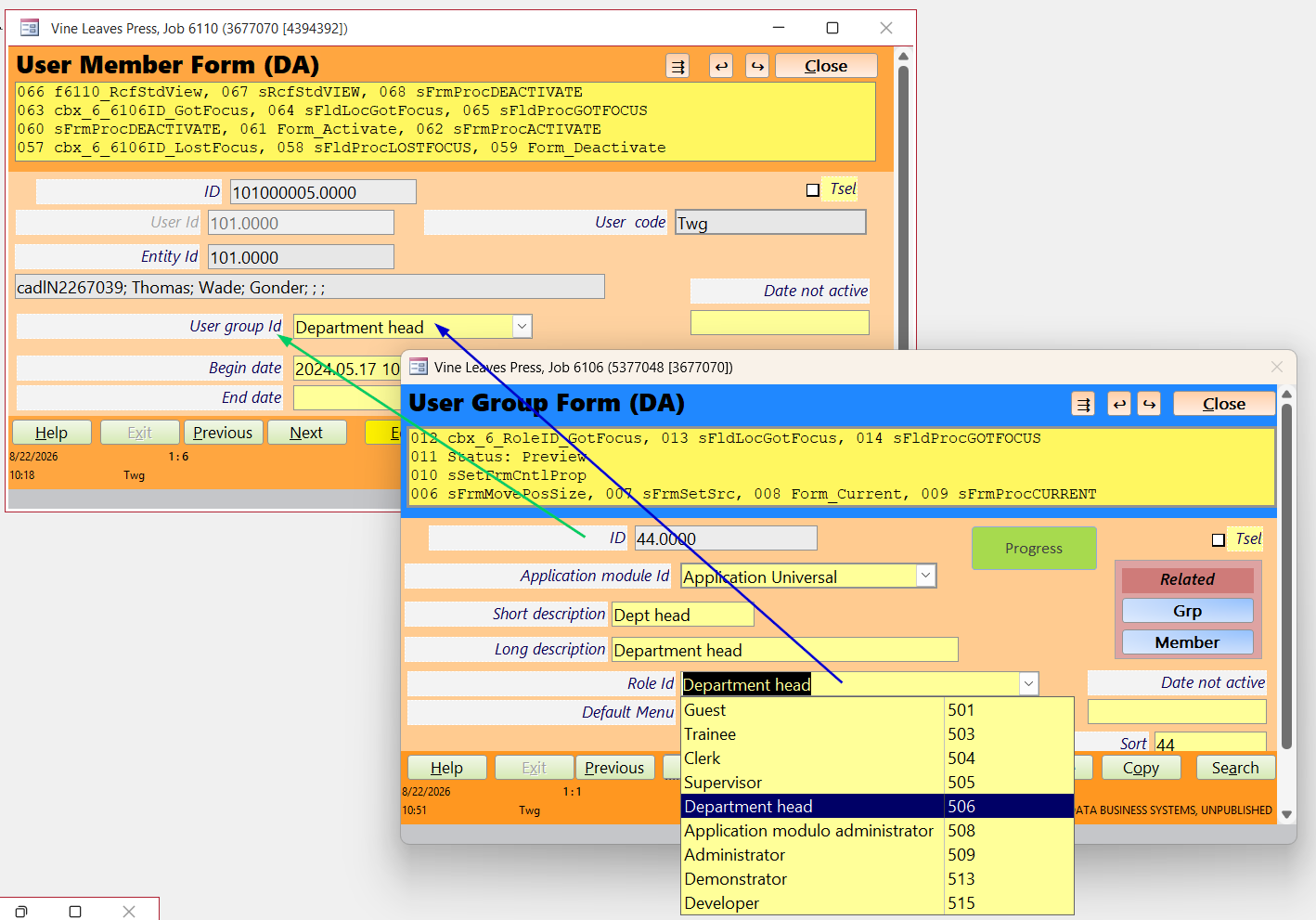1316x920 pixels.
Task: Collapse the Role Id dropdown arrow
Action: pyautogui.click(x=1028, y=684)
